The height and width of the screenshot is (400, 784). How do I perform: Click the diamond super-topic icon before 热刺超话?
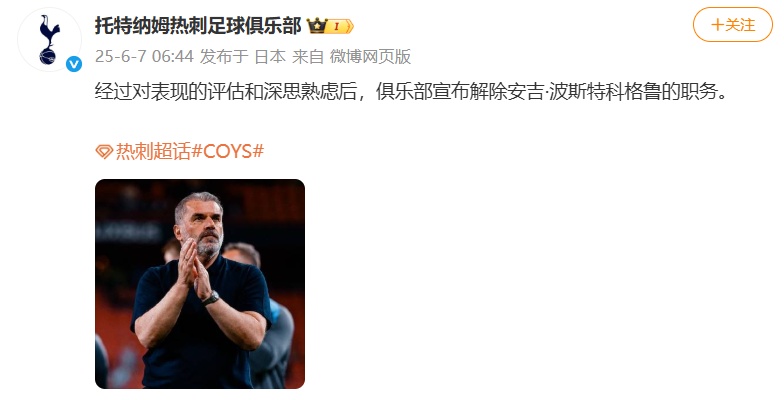tap(104, 152)
